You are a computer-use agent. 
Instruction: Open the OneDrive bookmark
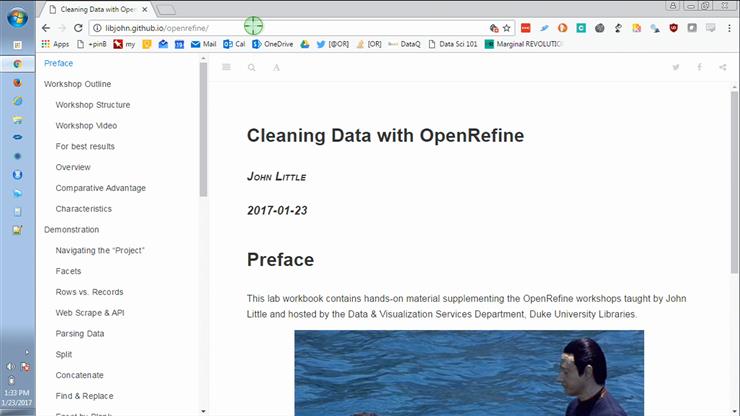pos(273,44)
